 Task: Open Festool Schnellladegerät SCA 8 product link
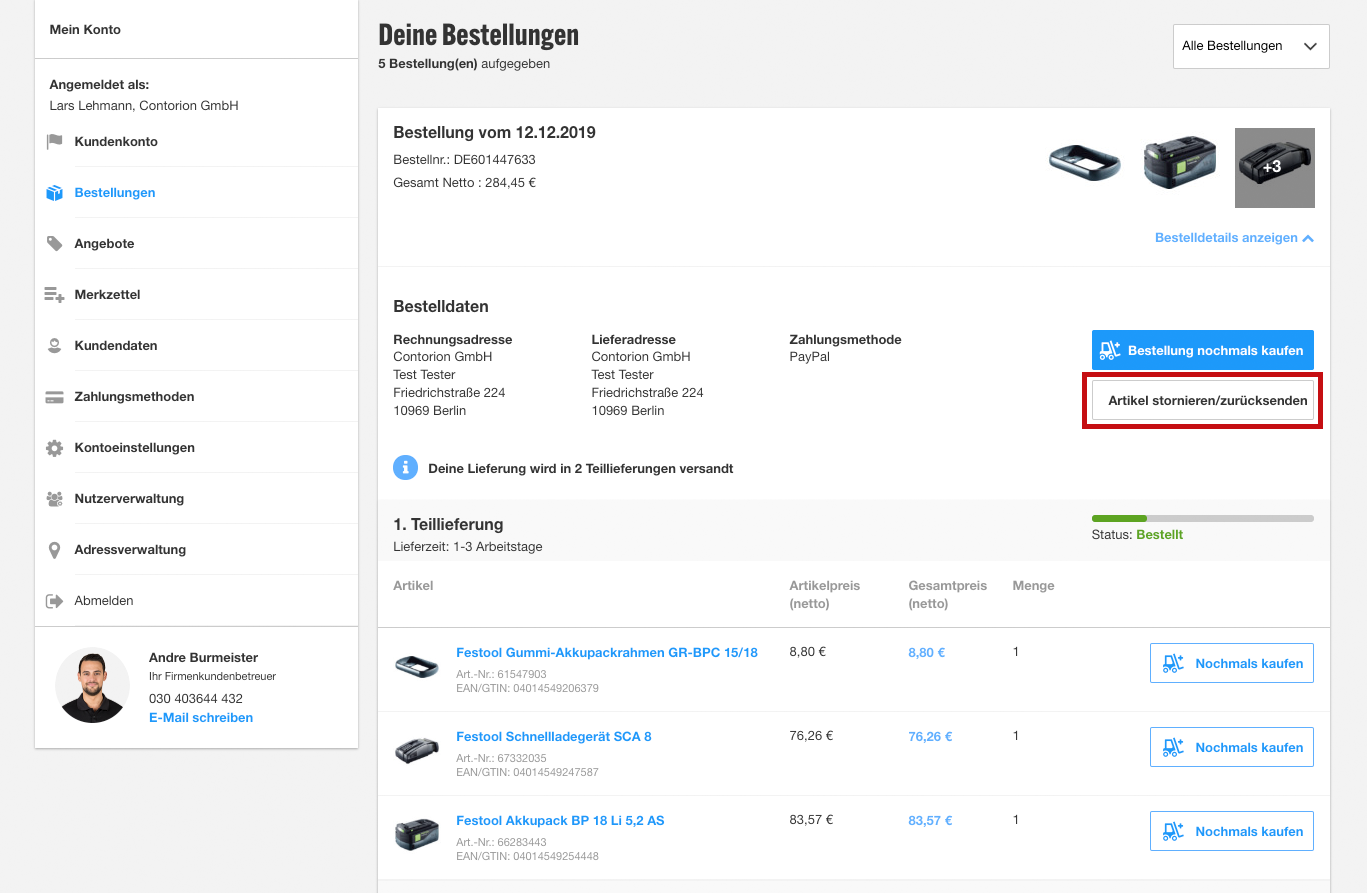tap(553, 737)
